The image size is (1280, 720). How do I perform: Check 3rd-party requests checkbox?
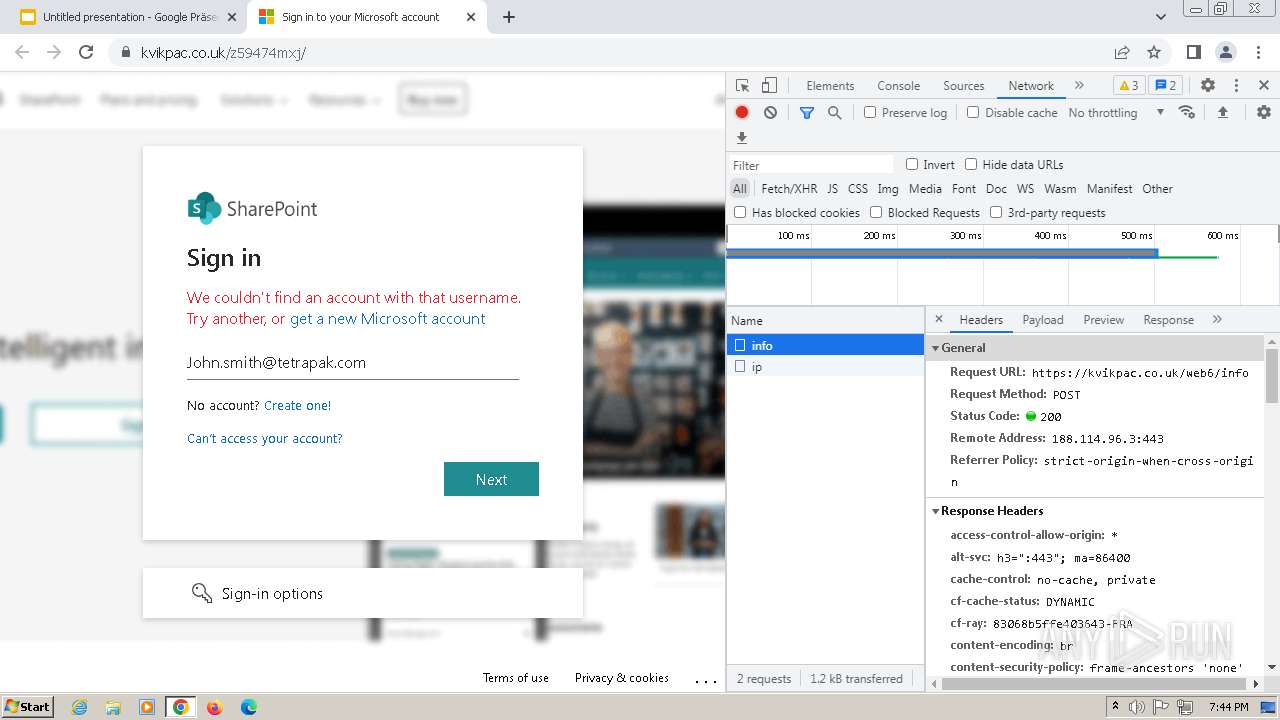pyautogui.click(x=996, y=212)
